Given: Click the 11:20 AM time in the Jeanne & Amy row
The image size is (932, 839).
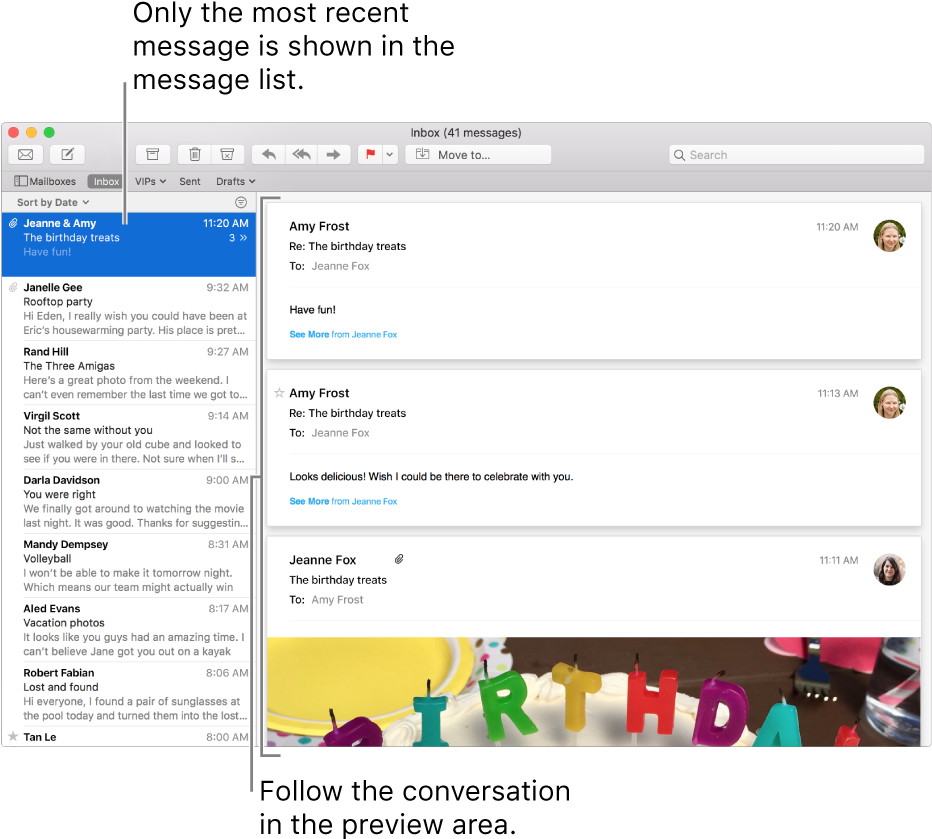Looking at the screenshot, I should 225,223.
